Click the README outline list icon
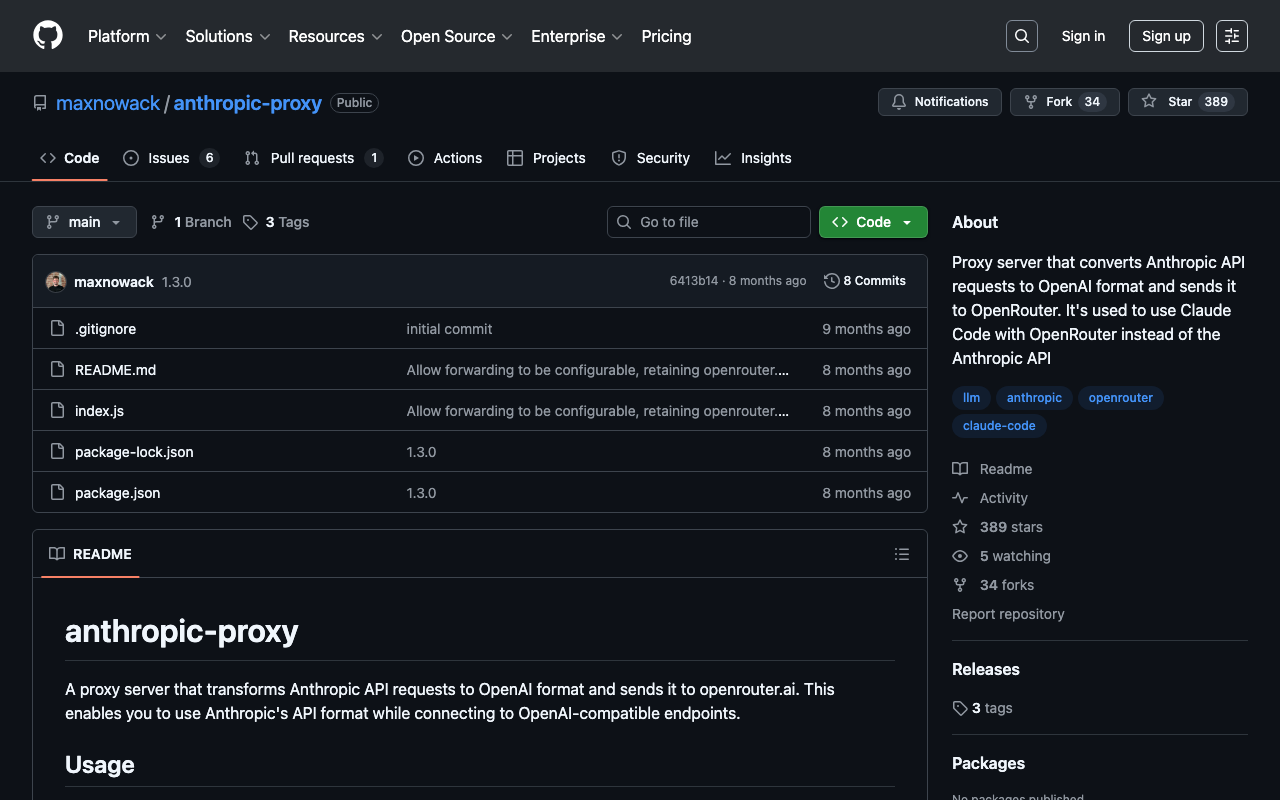 902,554
